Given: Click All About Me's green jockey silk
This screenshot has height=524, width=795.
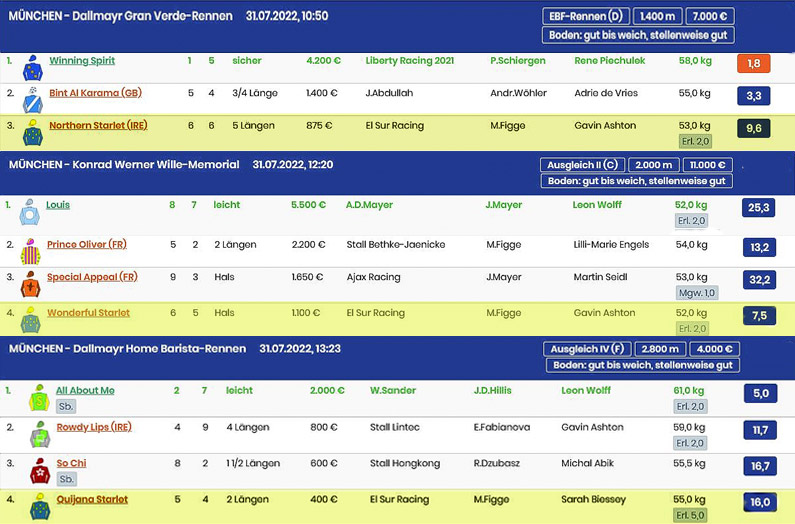Looking at the screenshot, I should 40,398.
